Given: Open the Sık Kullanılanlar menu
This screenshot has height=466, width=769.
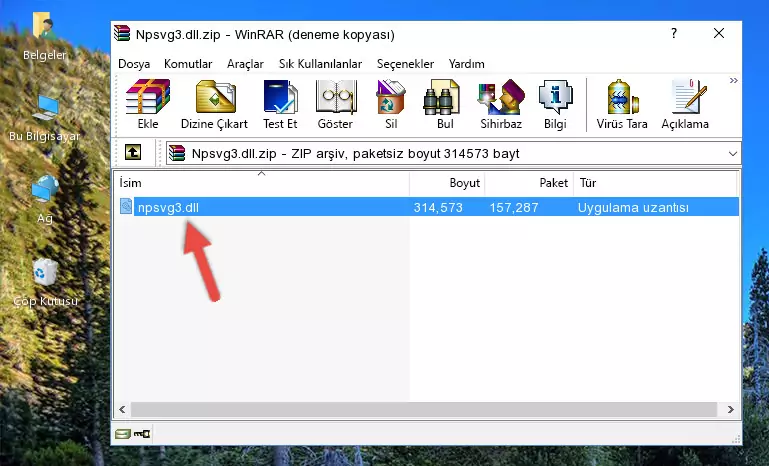Looking at the screenshot, I should 320,64.
